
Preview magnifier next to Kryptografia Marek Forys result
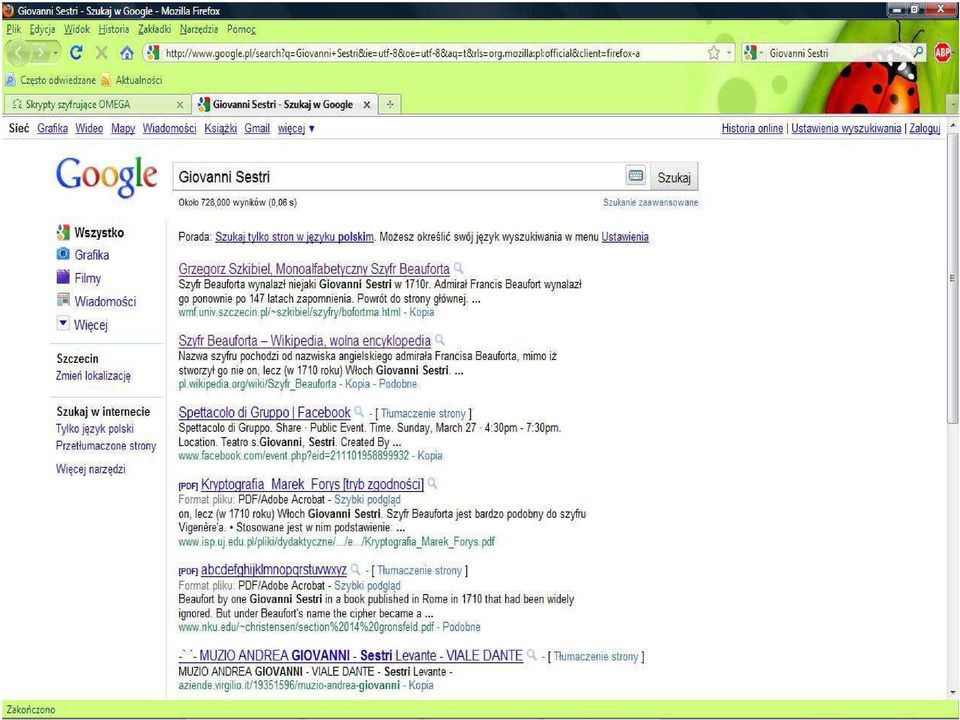(432, 484)
